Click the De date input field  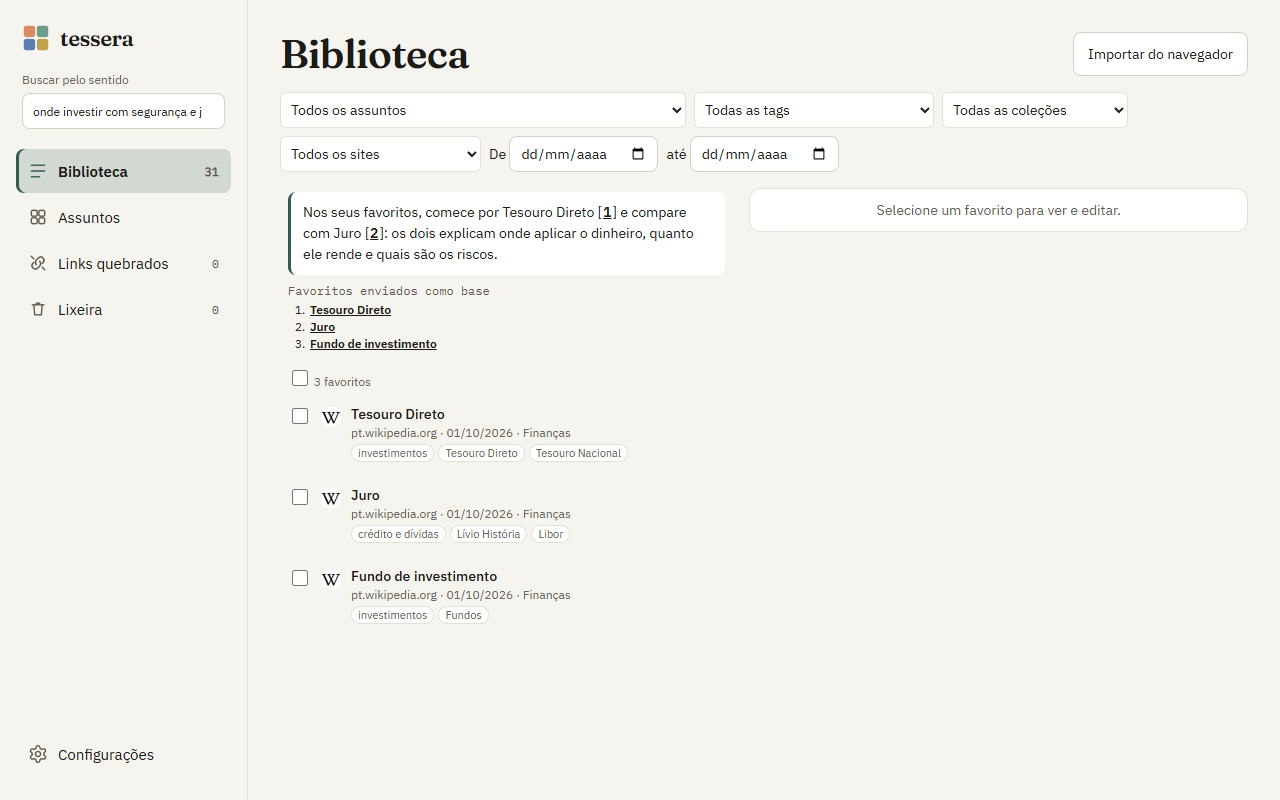(584, 154)
